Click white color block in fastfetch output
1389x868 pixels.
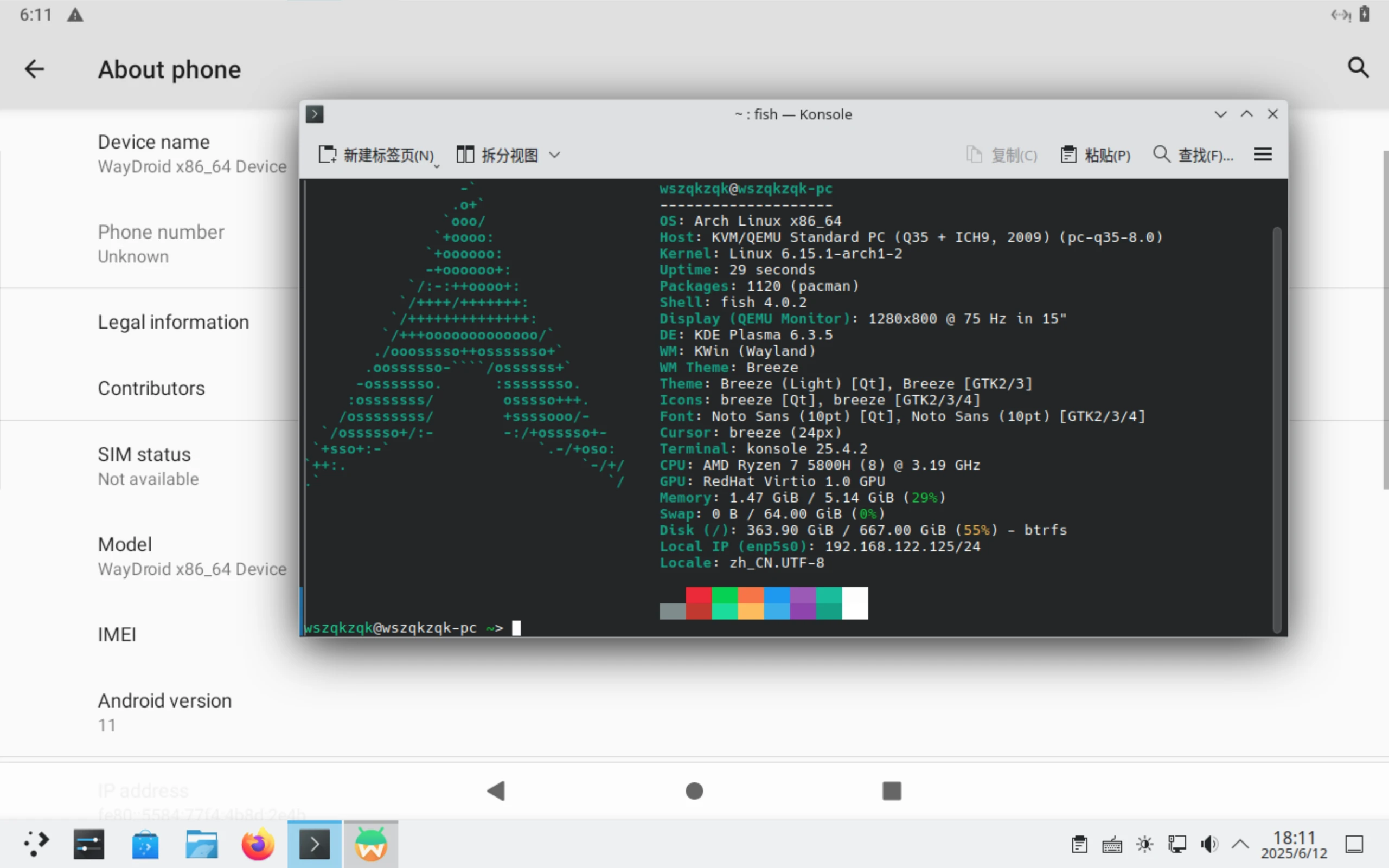[x=855, y=603]
